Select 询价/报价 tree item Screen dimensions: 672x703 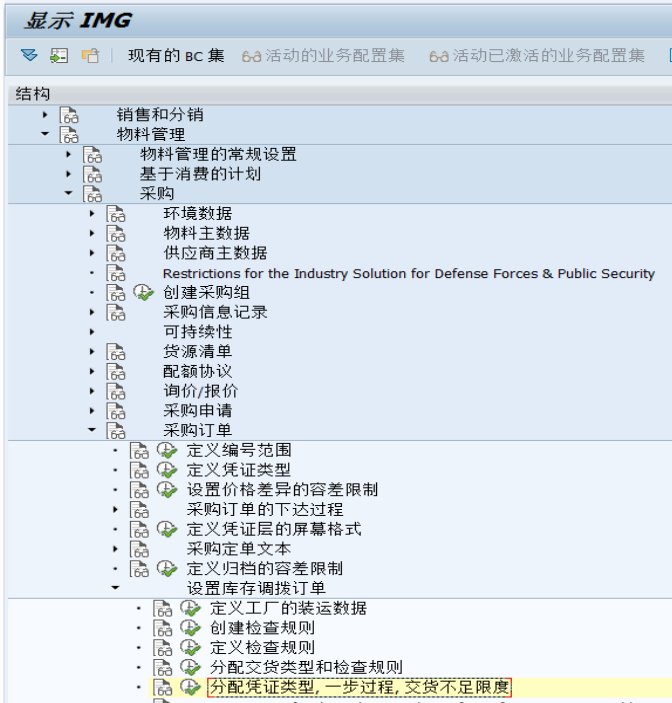tap(200, 391)
